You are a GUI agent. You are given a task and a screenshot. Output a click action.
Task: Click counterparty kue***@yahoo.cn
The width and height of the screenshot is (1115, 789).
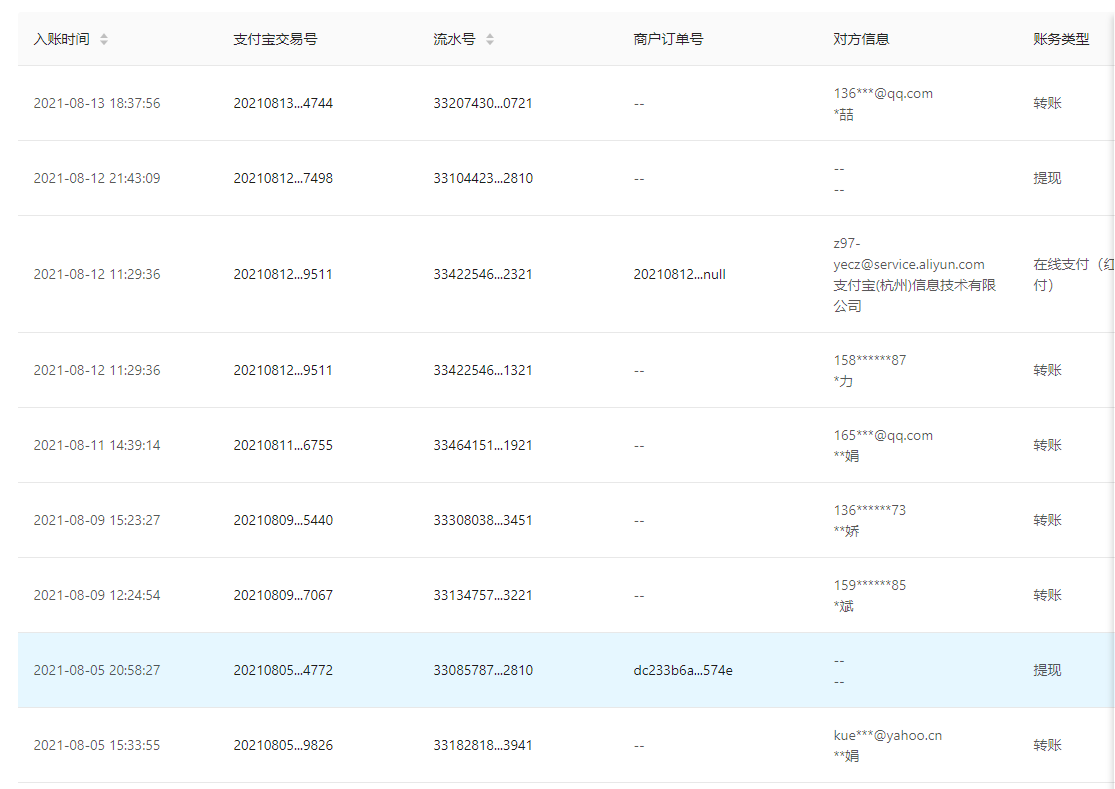[x=888, y=735]
